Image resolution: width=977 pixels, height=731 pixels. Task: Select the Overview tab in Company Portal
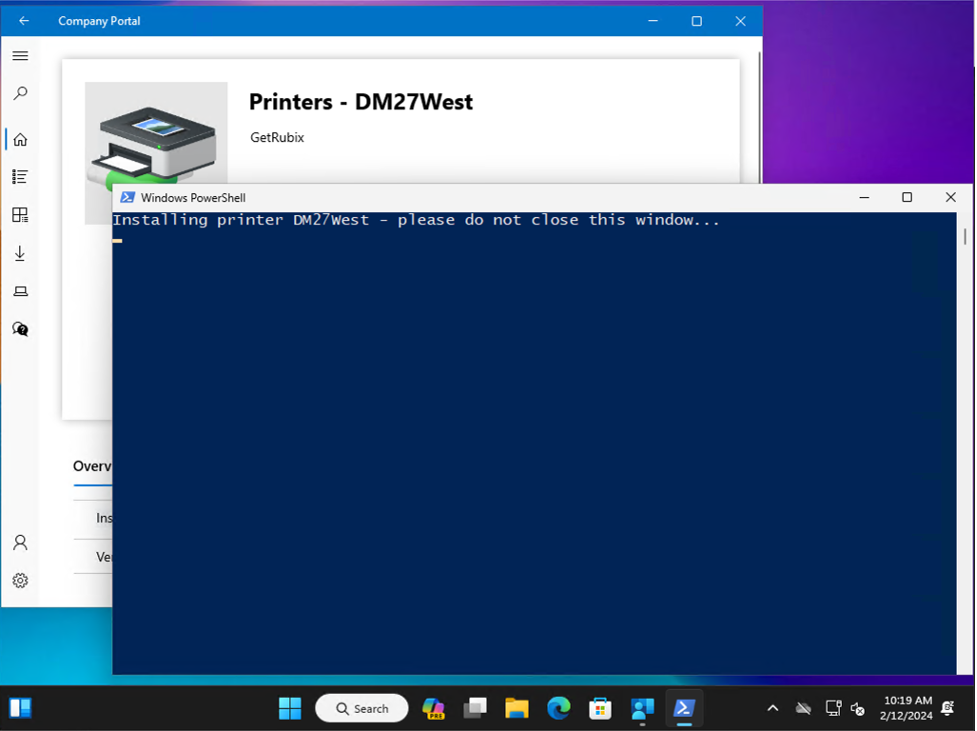point(92,466)
